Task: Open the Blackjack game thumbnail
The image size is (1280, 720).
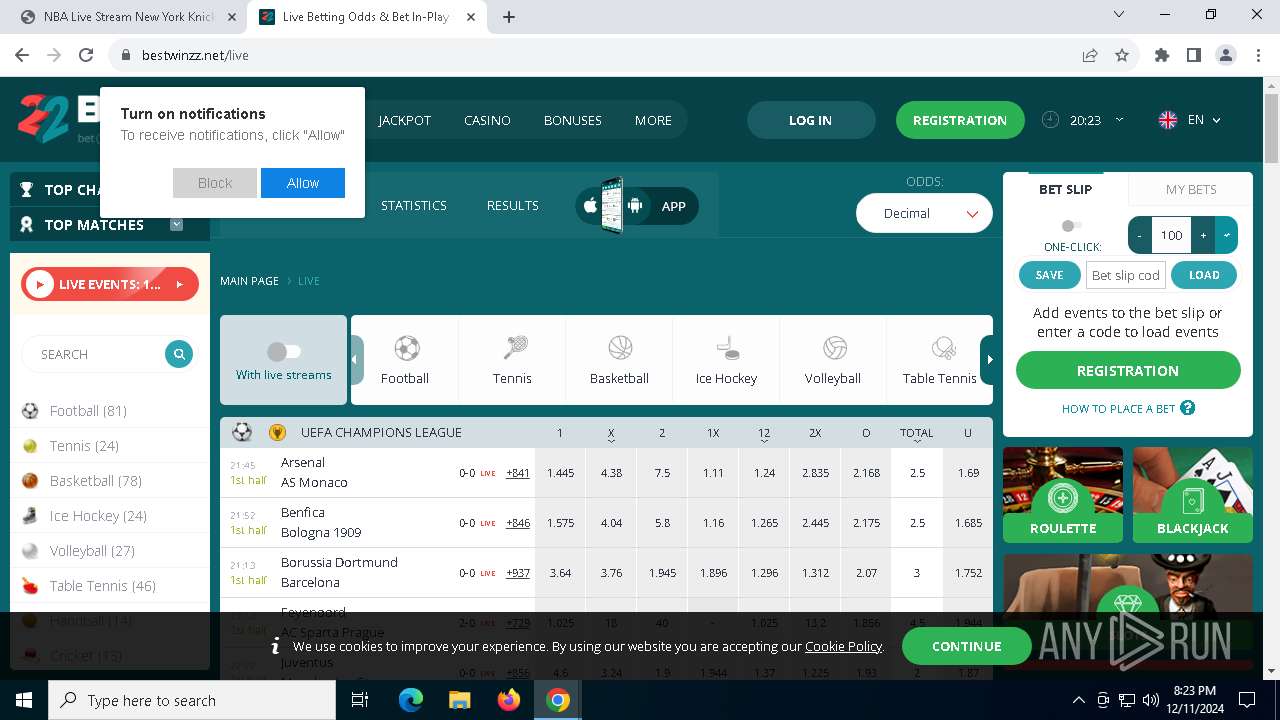Action: point(1193,495)
